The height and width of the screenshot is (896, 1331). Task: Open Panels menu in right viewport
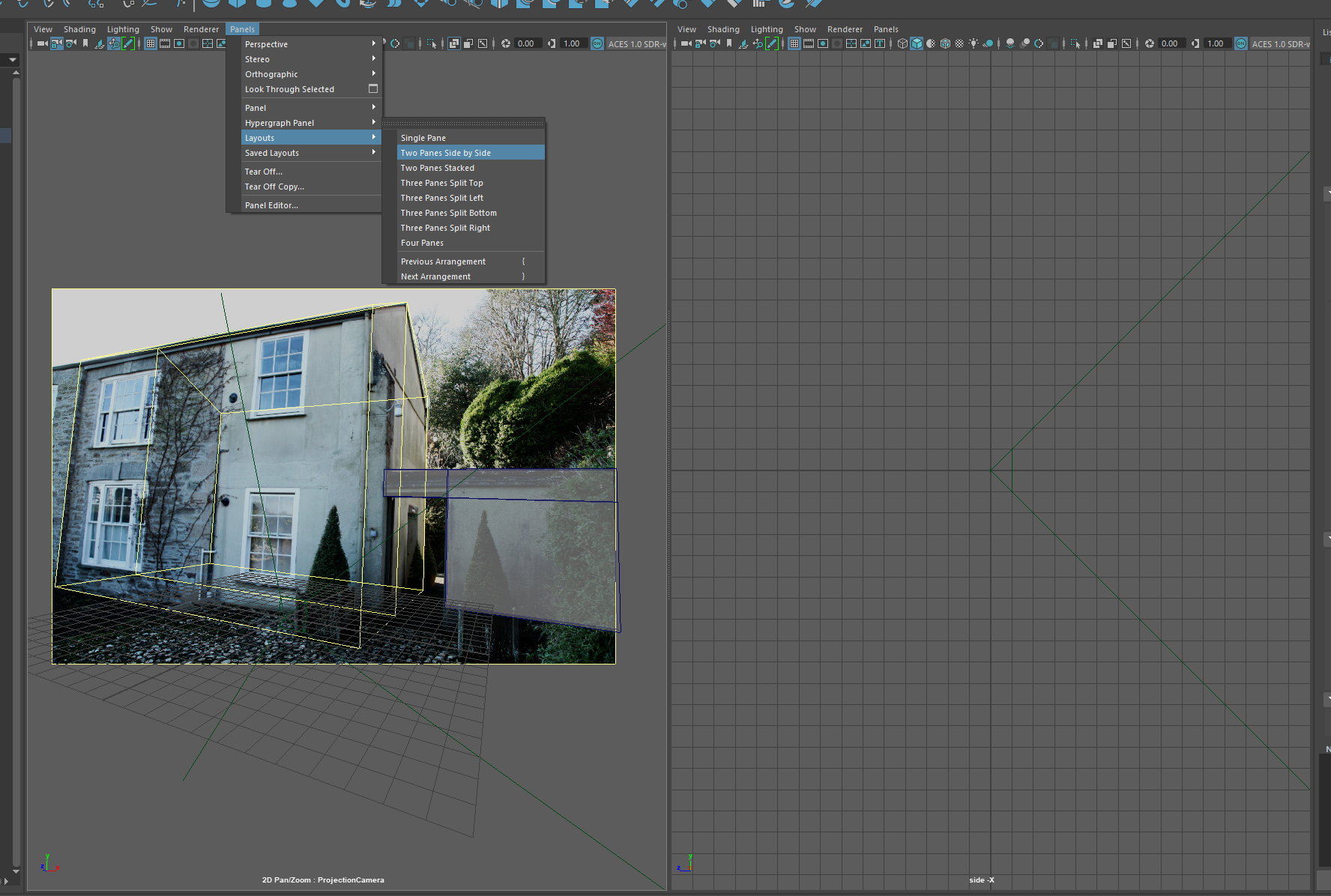[x=886, y=29]
